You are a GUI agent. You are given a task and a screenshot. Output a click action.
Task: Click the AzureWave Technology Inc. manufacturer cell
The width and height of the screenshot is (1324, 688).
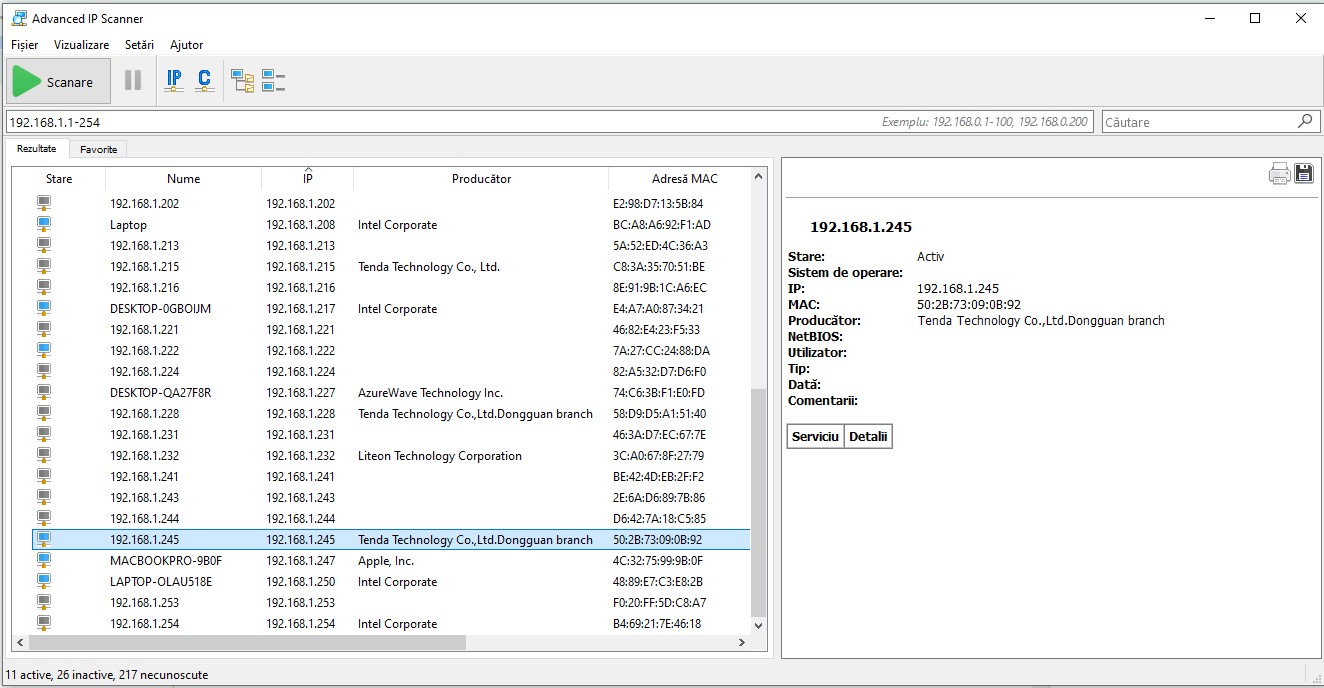point(430,393)
